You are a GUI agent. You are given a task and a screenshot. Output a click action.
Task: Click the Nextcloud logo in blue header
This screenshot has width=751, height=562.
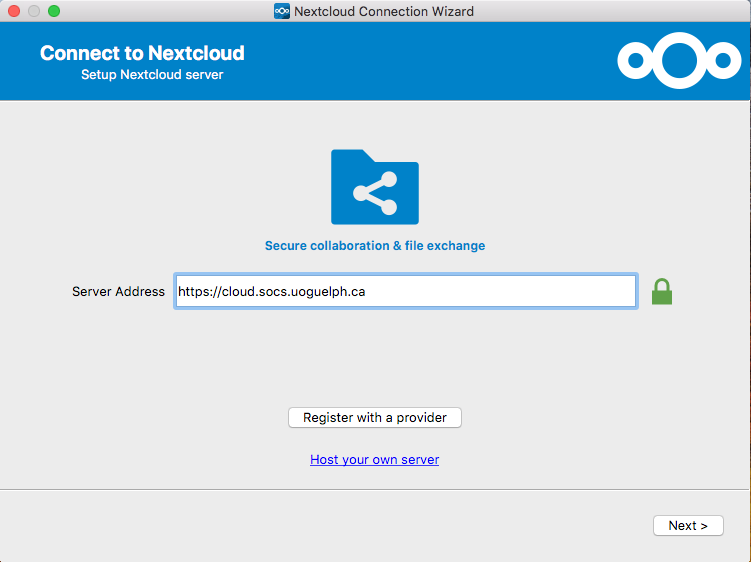pyautogui.click(x=679, y=60)
